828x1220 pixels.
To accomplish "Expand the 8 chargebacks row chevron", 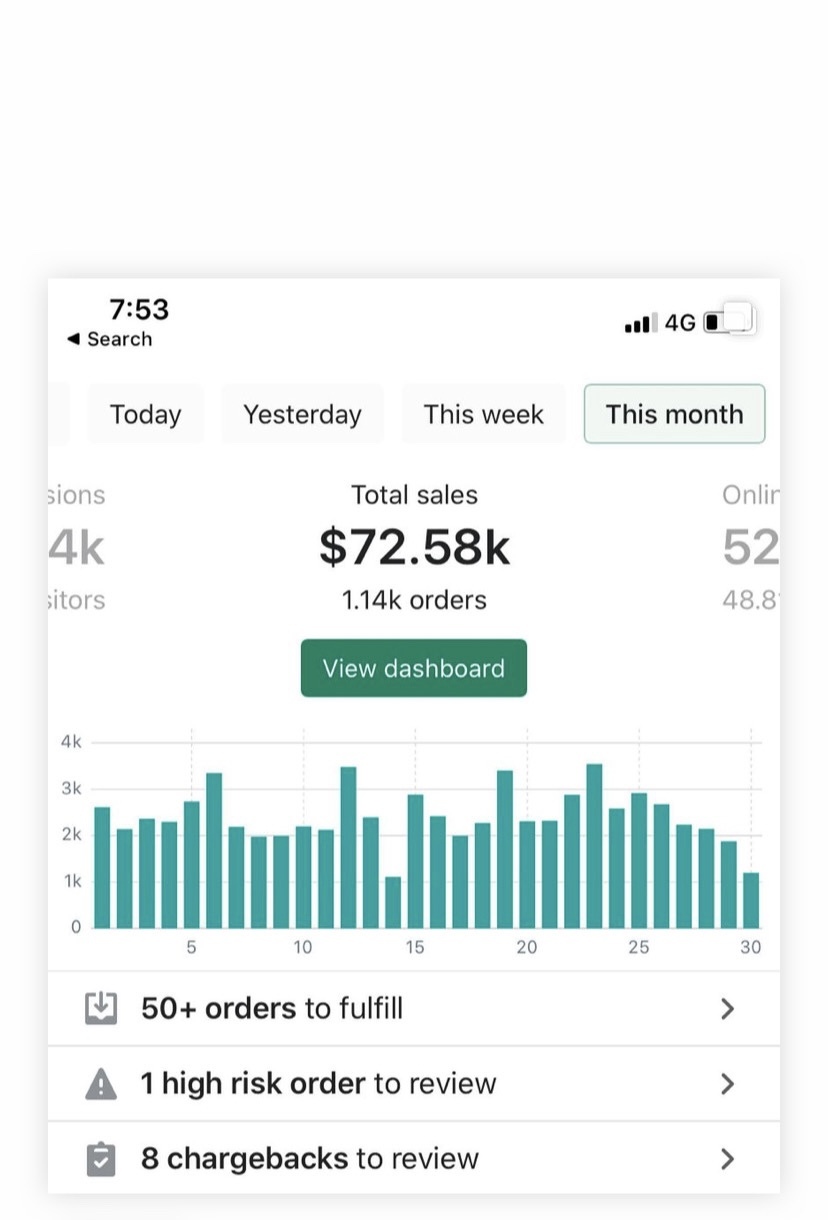I will (727, 1159).
